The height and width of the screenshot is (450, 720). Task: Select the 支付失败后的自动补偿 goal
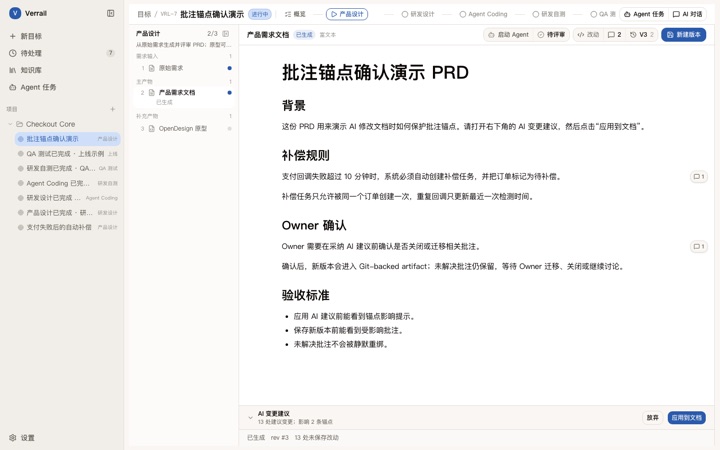click(x=68, y=227)
